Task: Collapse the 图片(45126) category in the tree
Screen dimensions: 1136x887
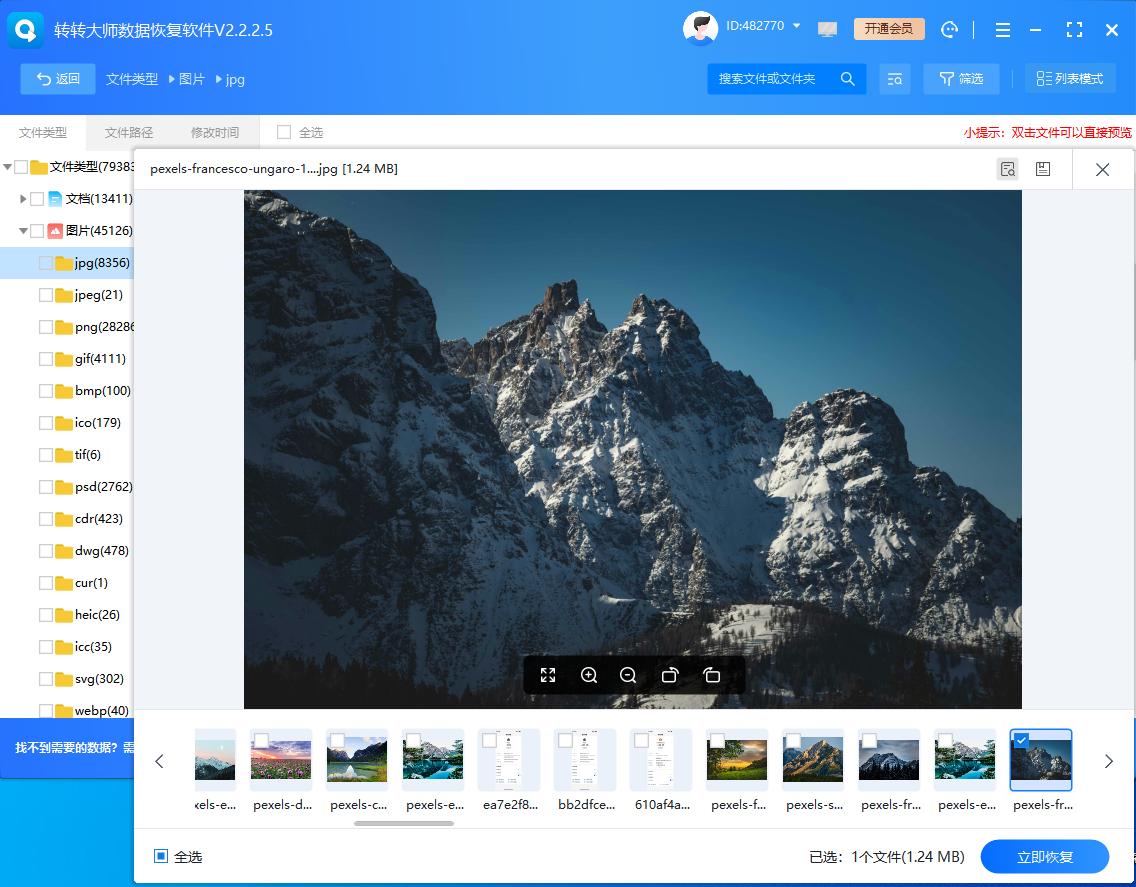Action: tap(22, 230)
